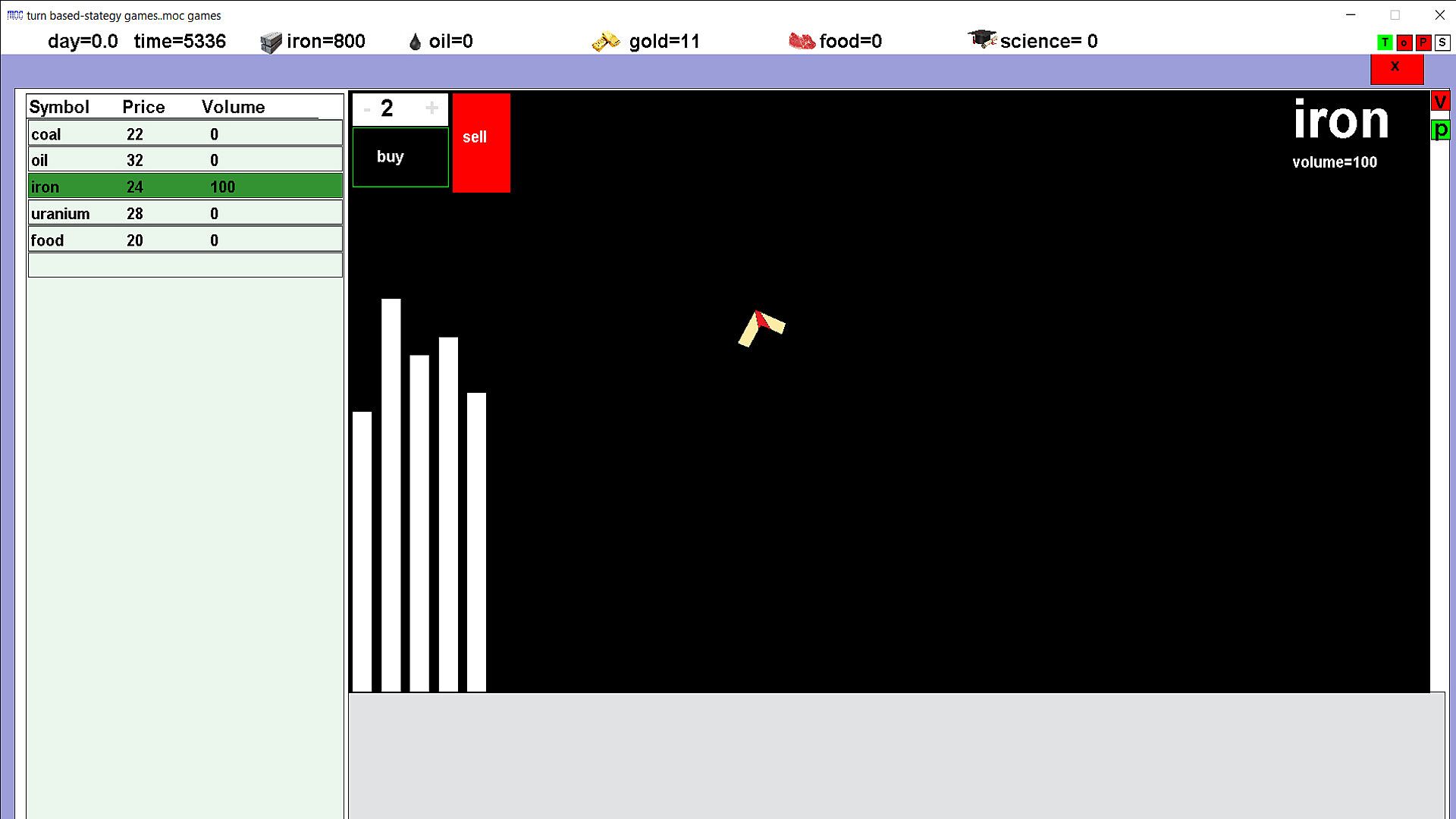
Task: Select the oil commodity row
Action: coord(185,160)
